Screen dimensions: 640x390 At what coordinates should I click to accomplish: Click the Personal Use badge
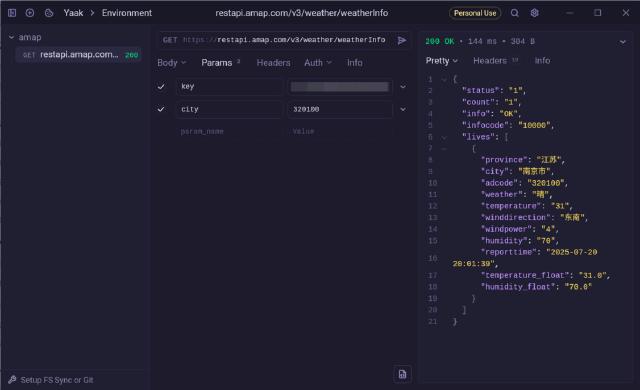475,13
